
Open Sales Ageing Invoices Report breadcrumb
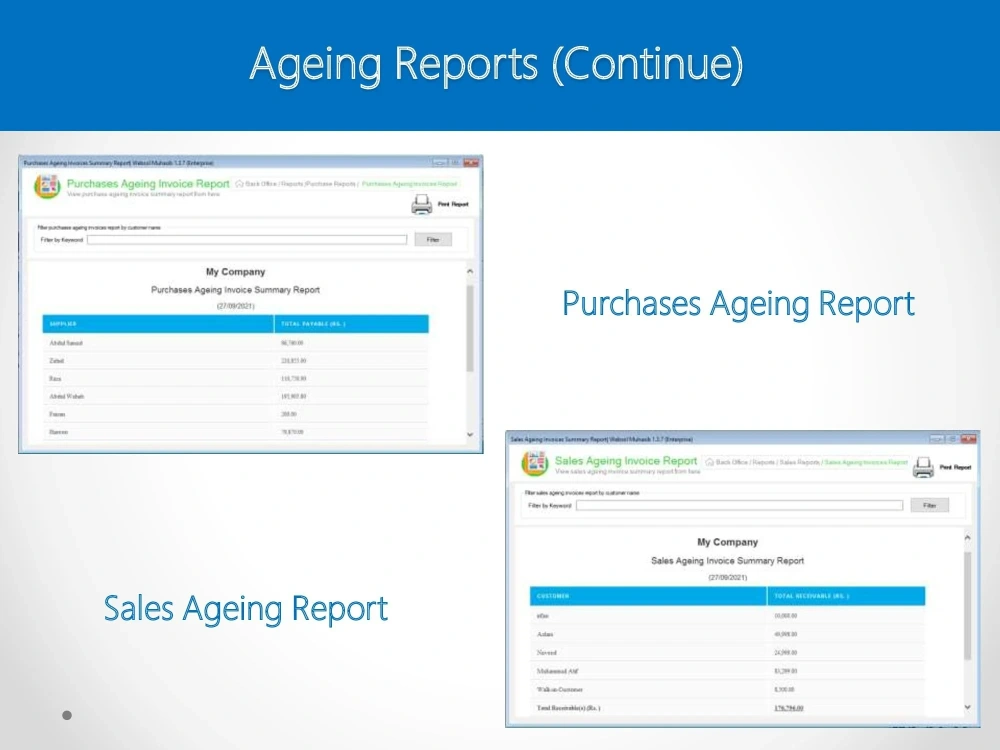pyautogui.click(x=866, y=462)
